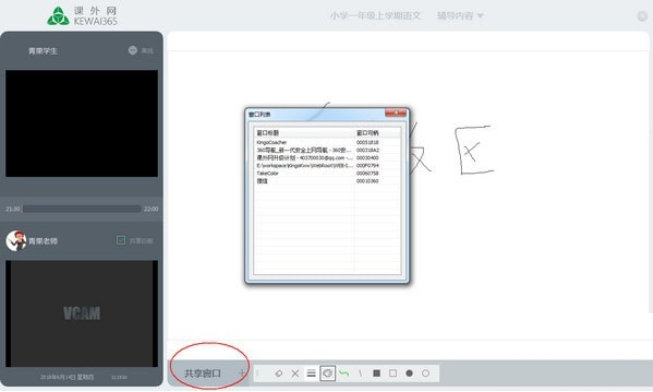Click the X clear tool in the toolbar
The image size is (653, 392).
(x=295, y=373)
